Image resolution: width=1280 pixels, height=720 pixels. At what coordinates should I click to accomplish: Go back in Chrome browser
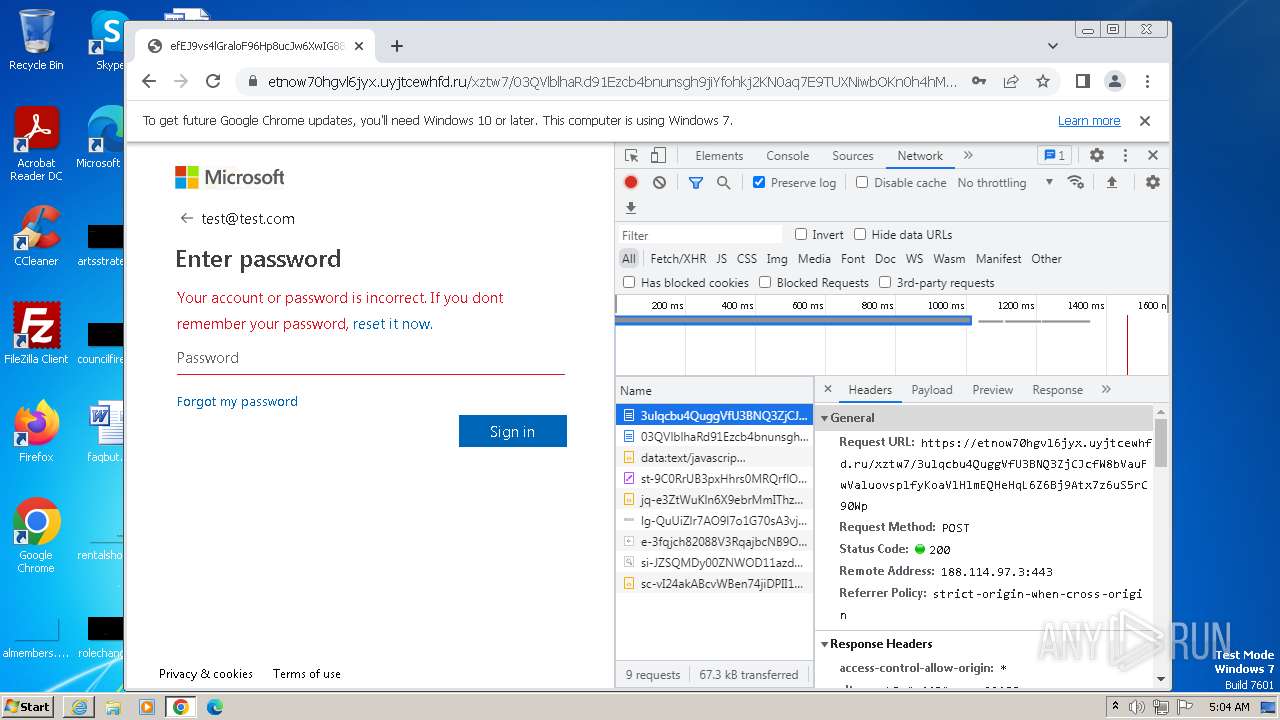coord(149,82)
